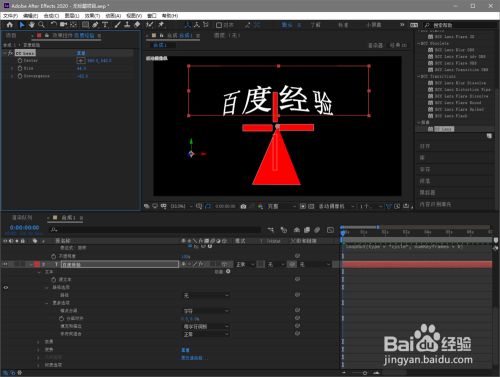Select the Pen tool

(x=95, y=25)
